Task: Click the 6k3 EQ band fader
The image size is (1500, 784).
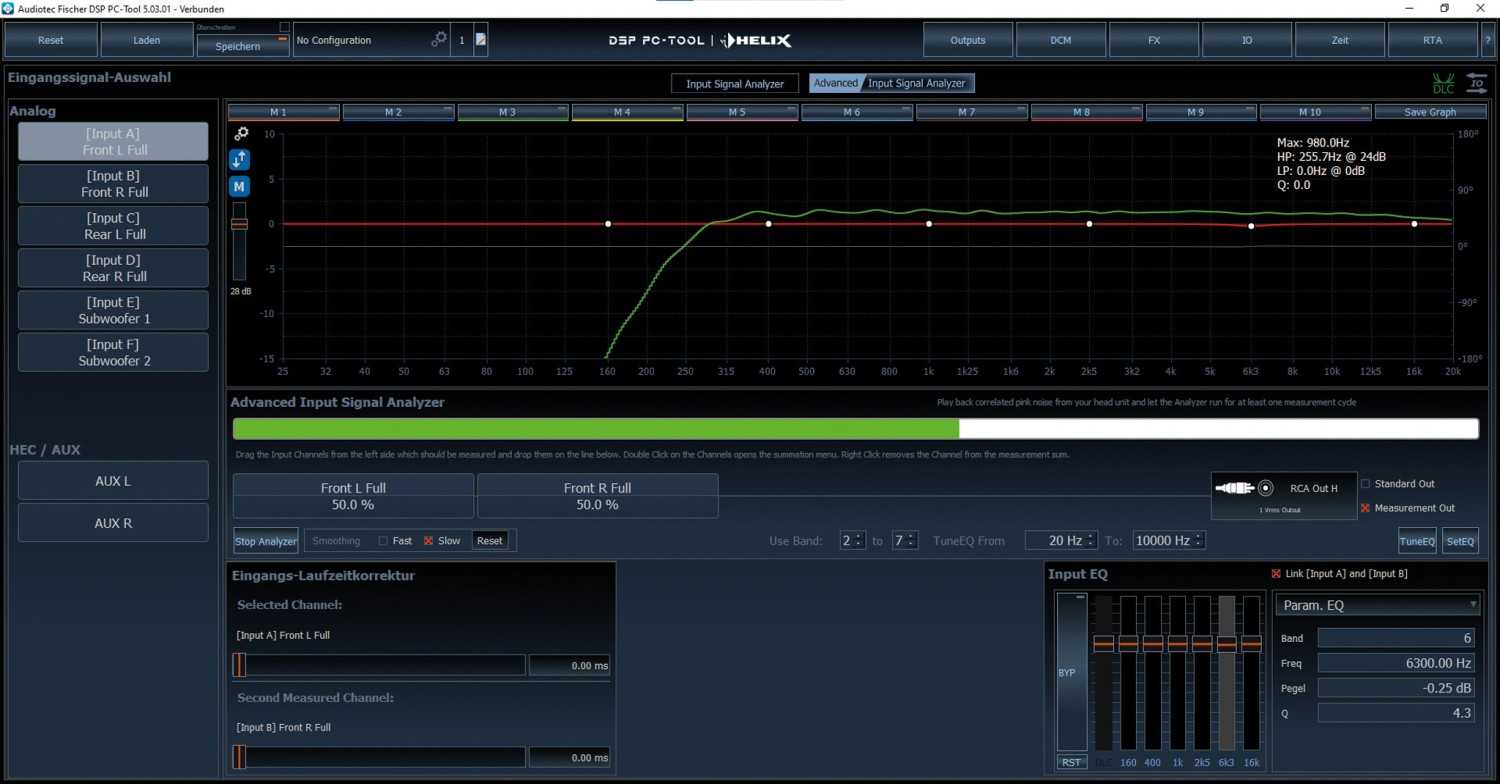Action: tap(1227, 672)
